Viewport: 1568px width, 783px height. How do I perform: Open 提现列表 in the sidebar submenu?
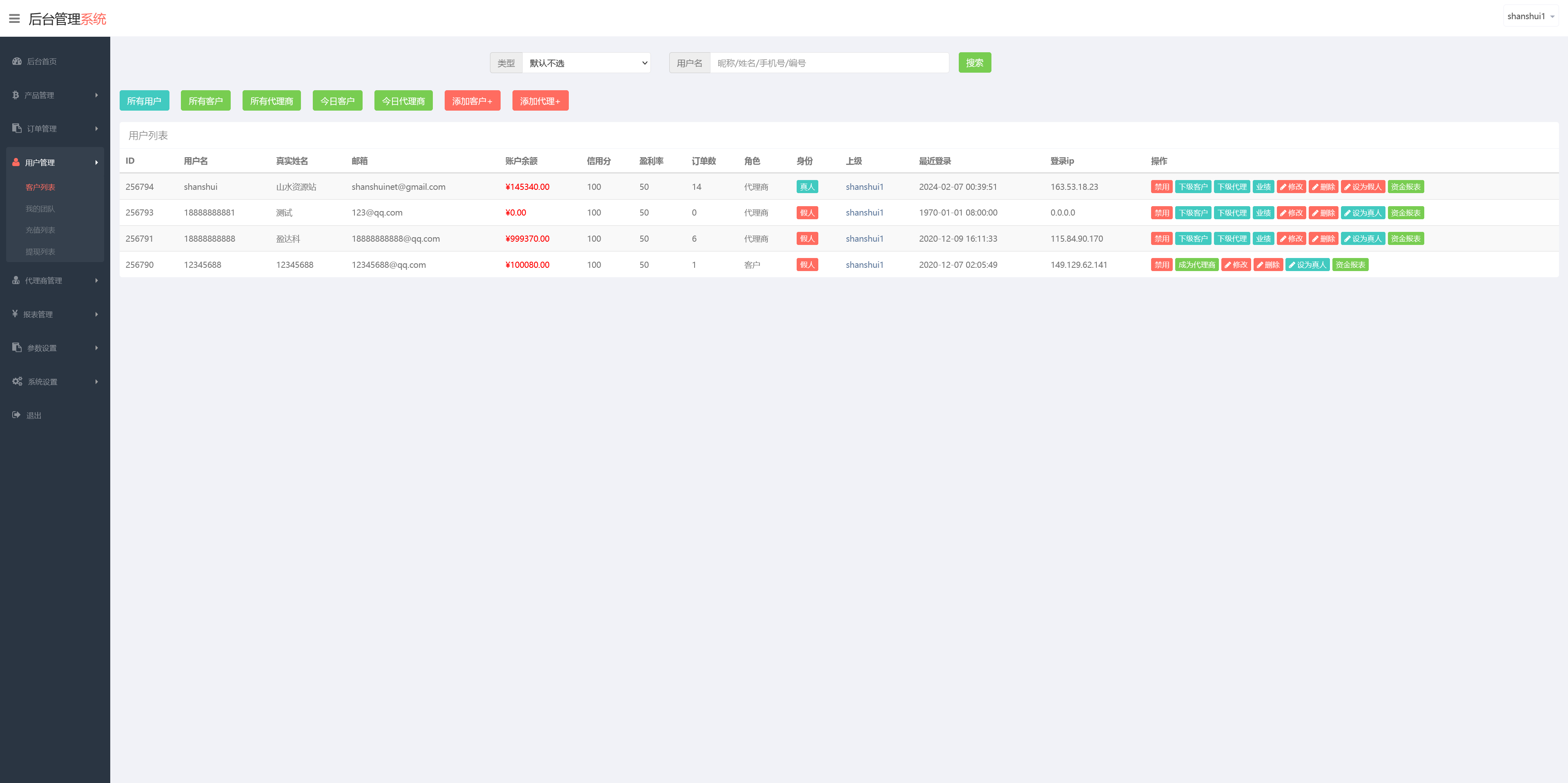click(x=40, y=252)
